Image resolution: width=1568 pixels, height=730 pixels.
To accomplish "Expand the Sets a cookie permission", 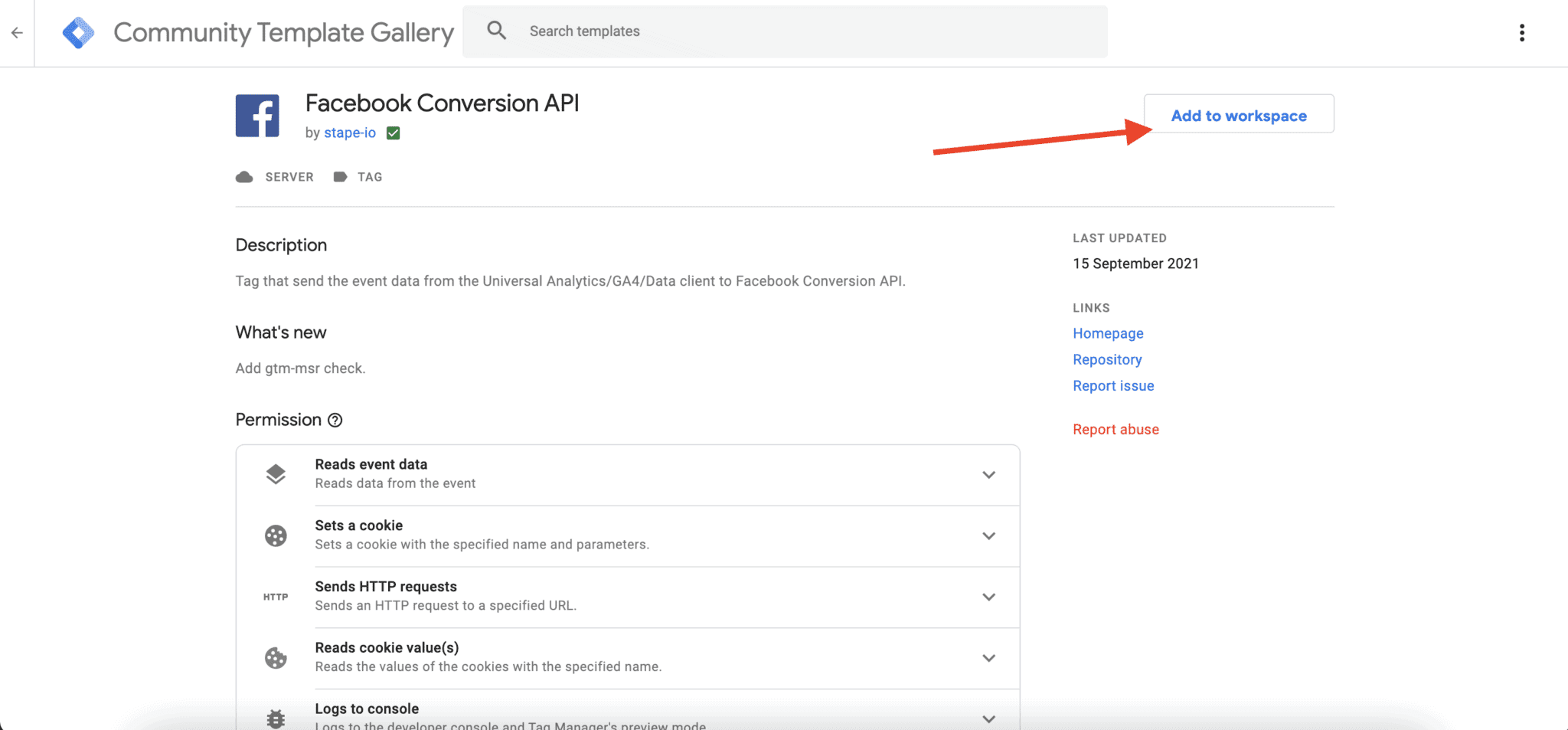I will pyautogui.click(x=988, y=535).
